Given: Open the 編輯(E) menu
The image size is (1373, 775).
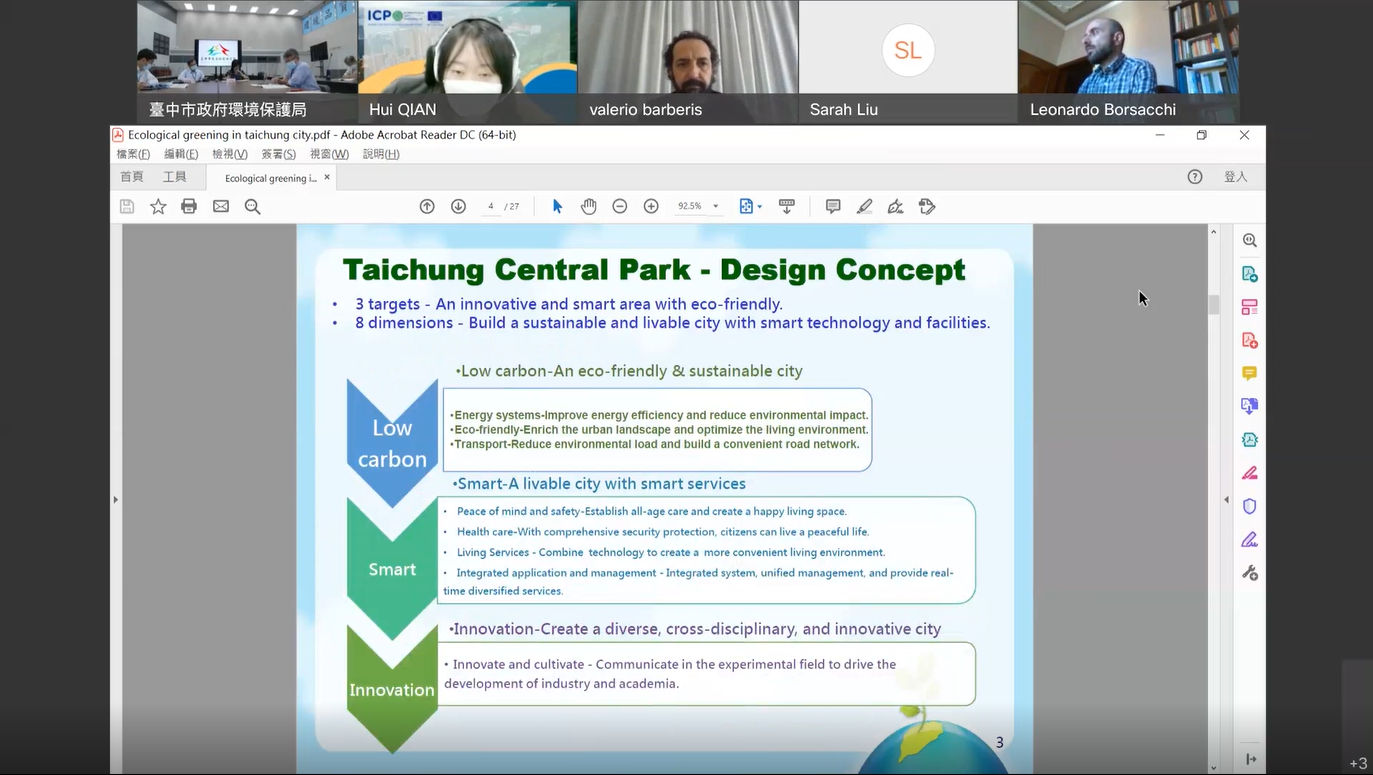Looking at the screenshot, I should click(x=181, y=154).
